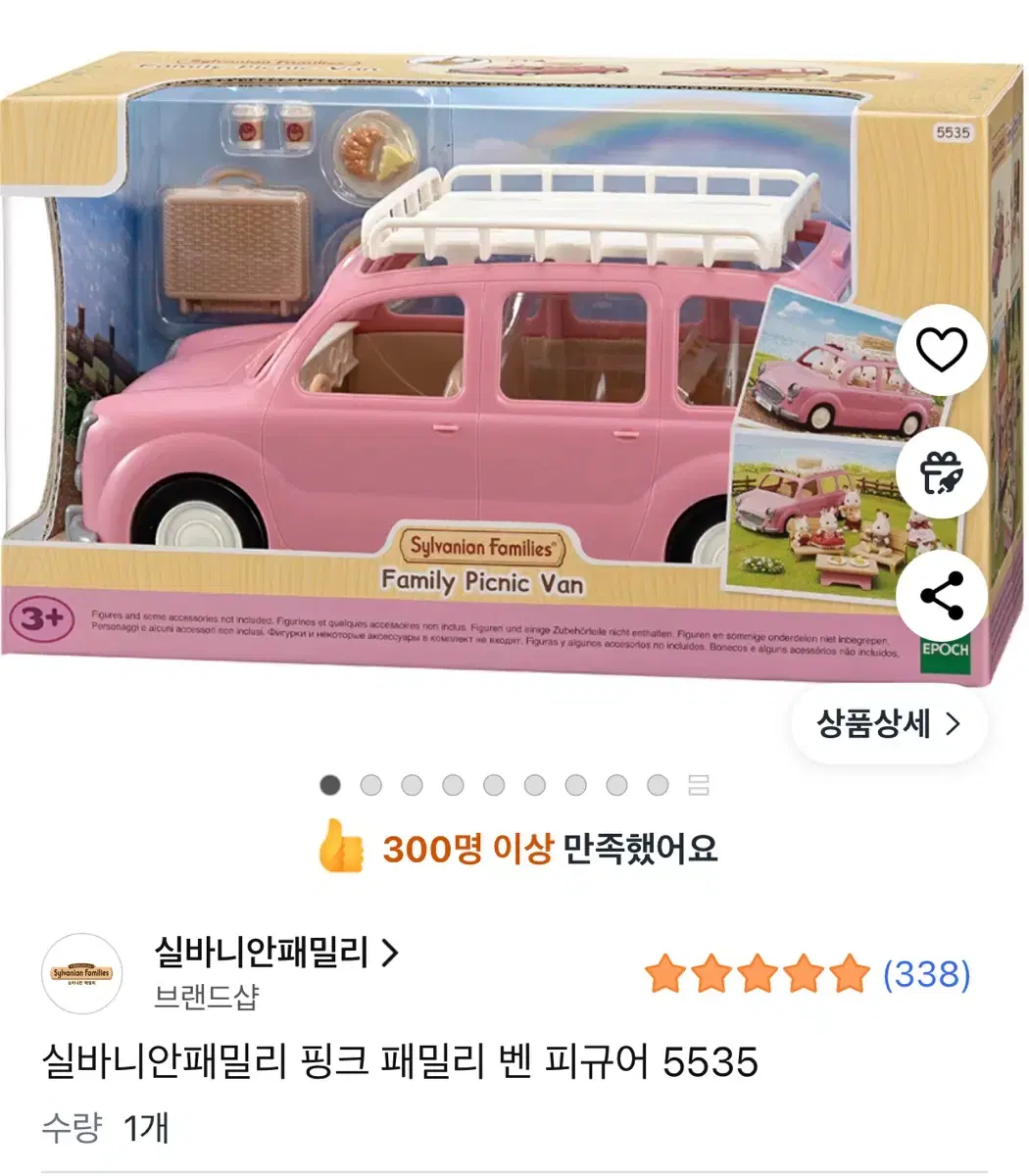
Task: Expand chevron beside 실바니안패밀리 brand name
Action: pos(389,953)
